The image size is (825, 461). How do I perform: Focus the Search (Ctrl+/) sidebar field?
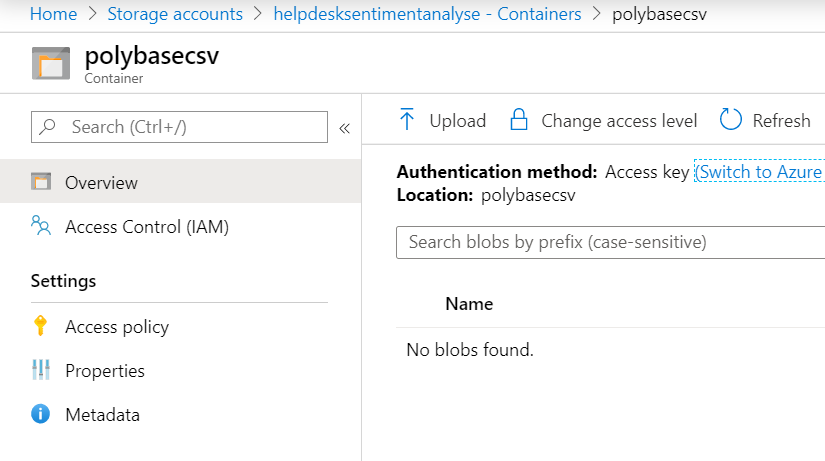(179, 127)
